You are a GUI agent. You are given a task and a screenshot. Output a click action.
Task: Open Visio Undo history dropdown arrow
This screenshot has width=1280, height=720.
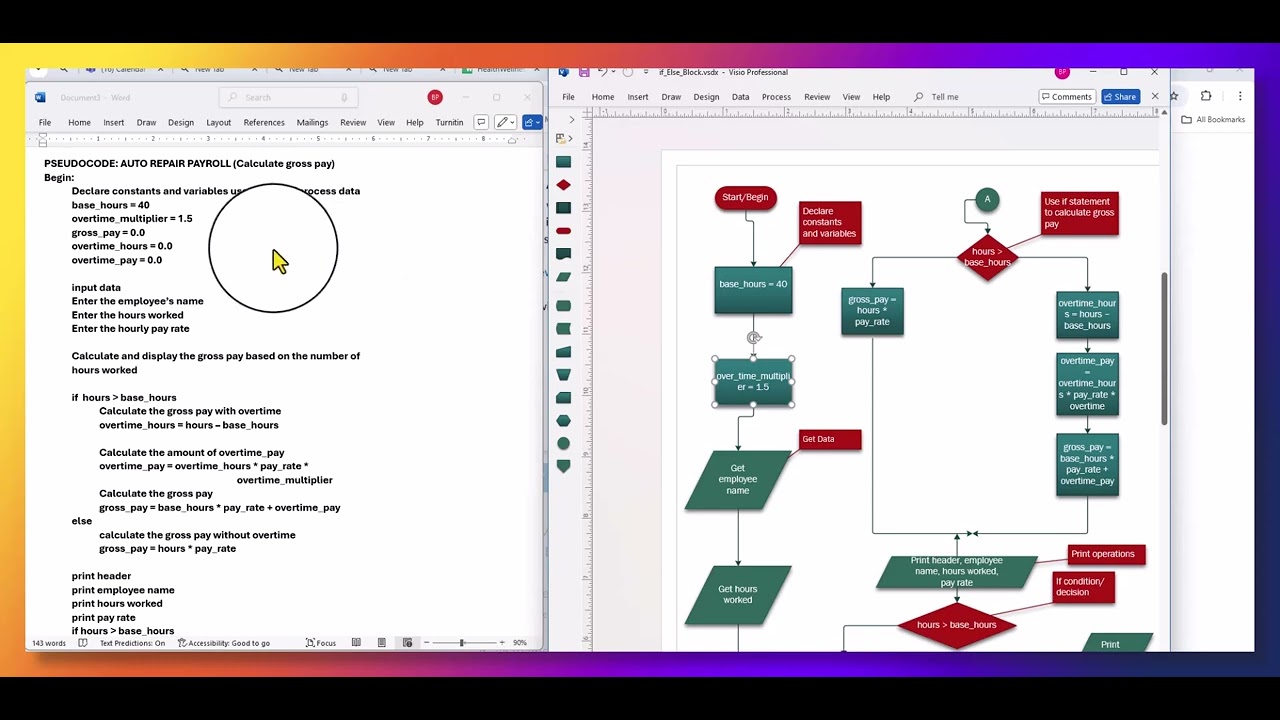point(612,72)
